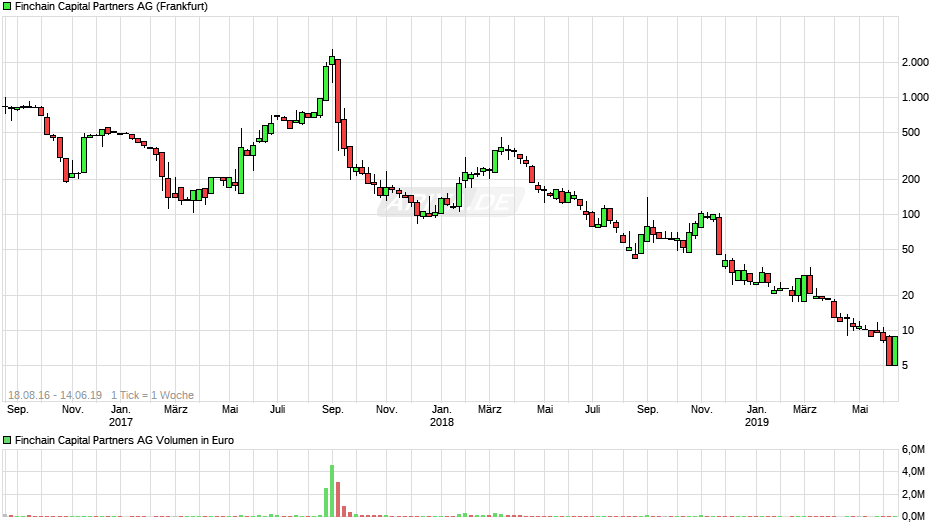
Task: Click 'Jan.' label above 2017
Action: point(120,410)
